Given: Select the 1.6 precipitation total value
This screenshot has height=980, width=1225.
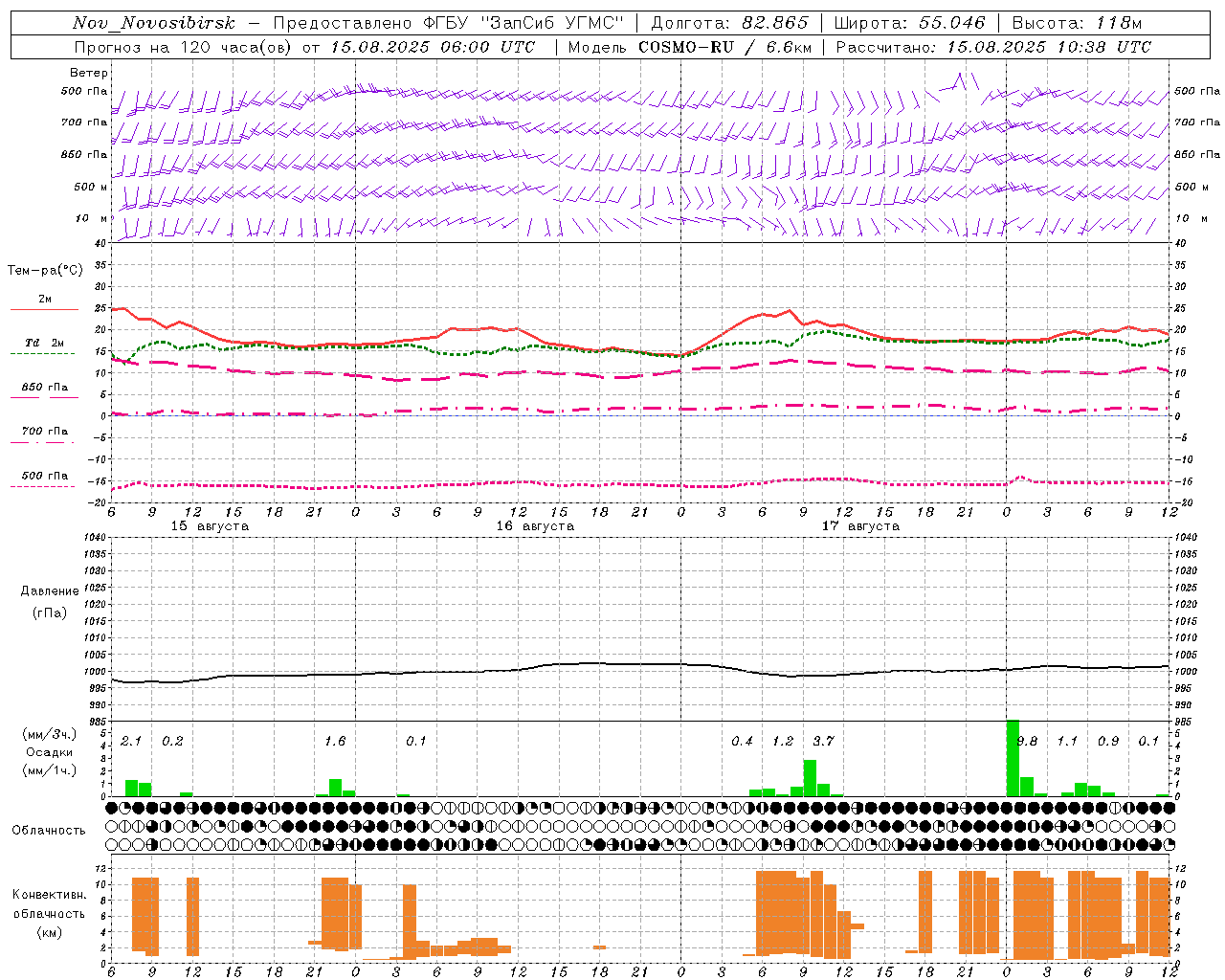Looking at the screenshot, I should click(x=335, y=741).
